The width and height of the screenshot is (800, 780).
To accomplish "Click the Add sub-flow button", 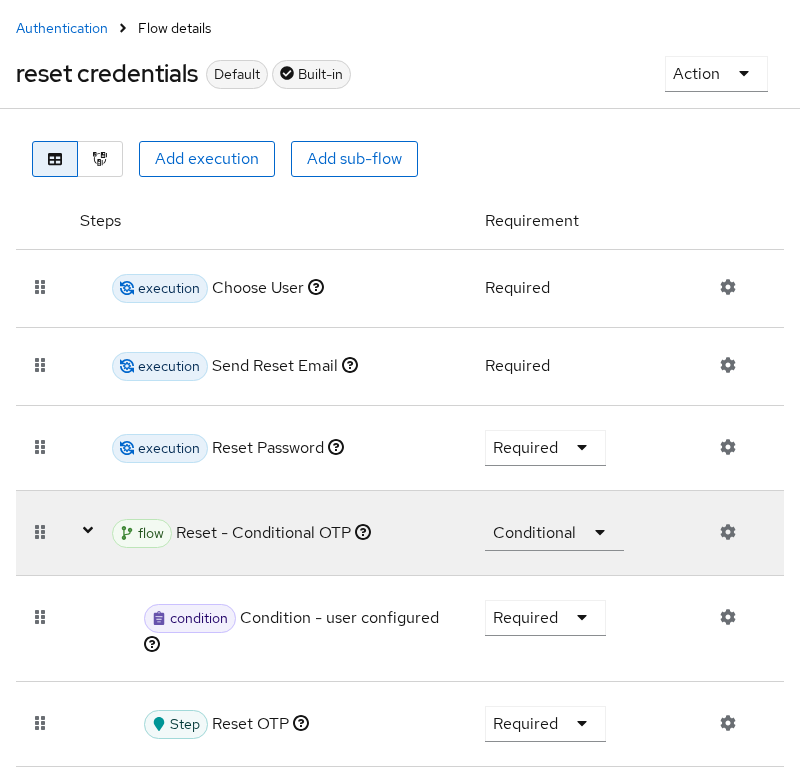I will 354,159.
